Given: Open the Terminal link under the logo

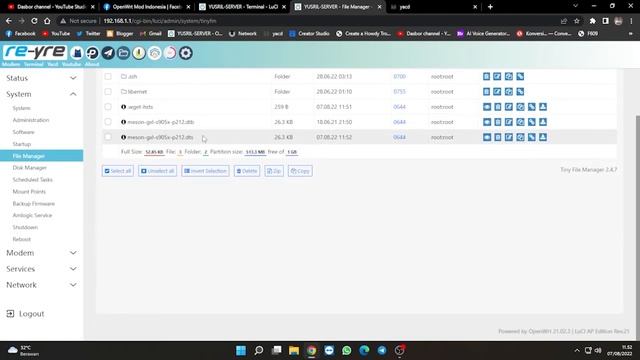Looking at the screenshot, I should coord(33,64).
